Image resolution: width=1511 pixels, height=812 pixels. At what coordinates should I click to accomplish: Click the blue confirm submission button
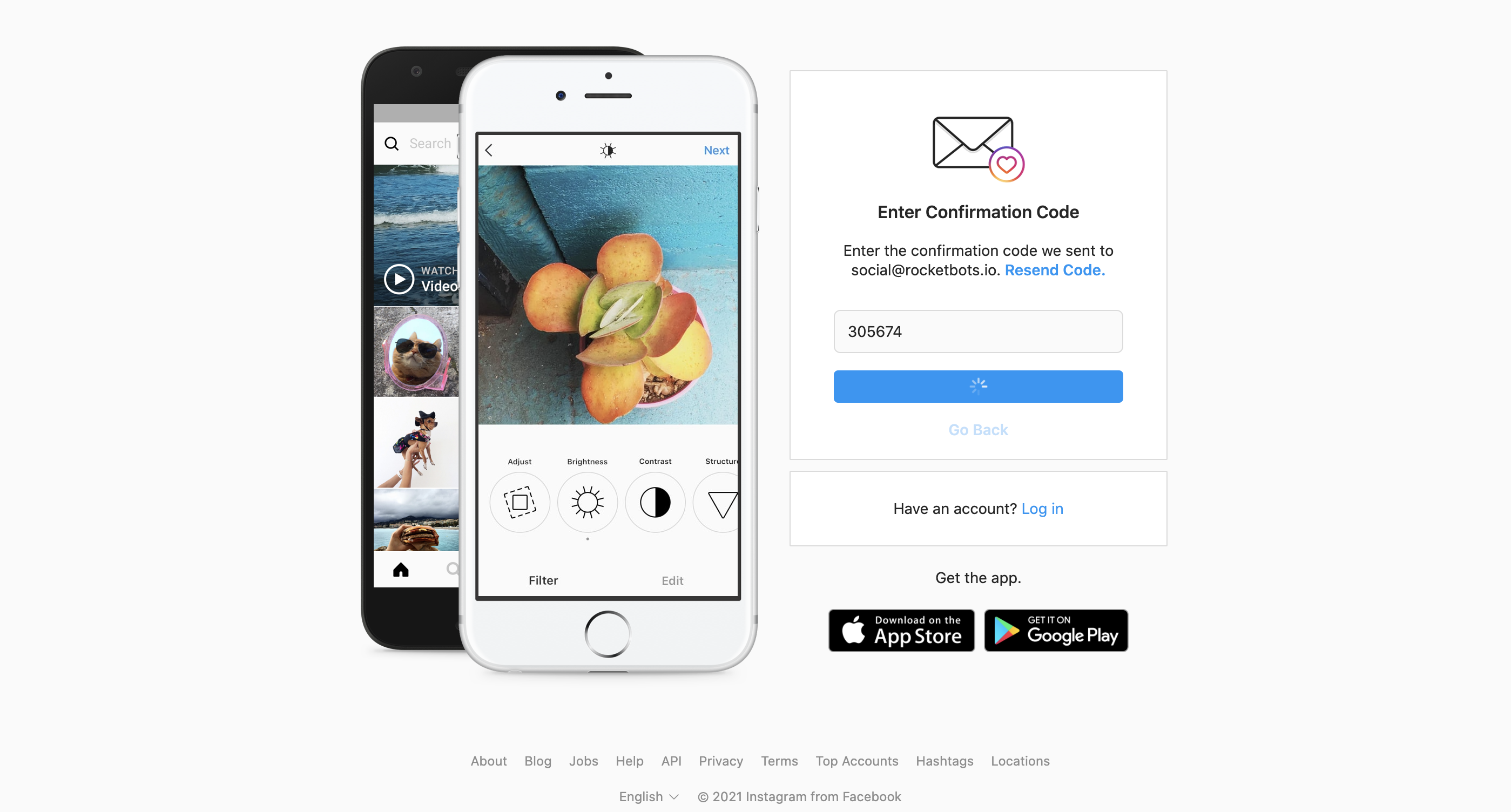point(978,386)
